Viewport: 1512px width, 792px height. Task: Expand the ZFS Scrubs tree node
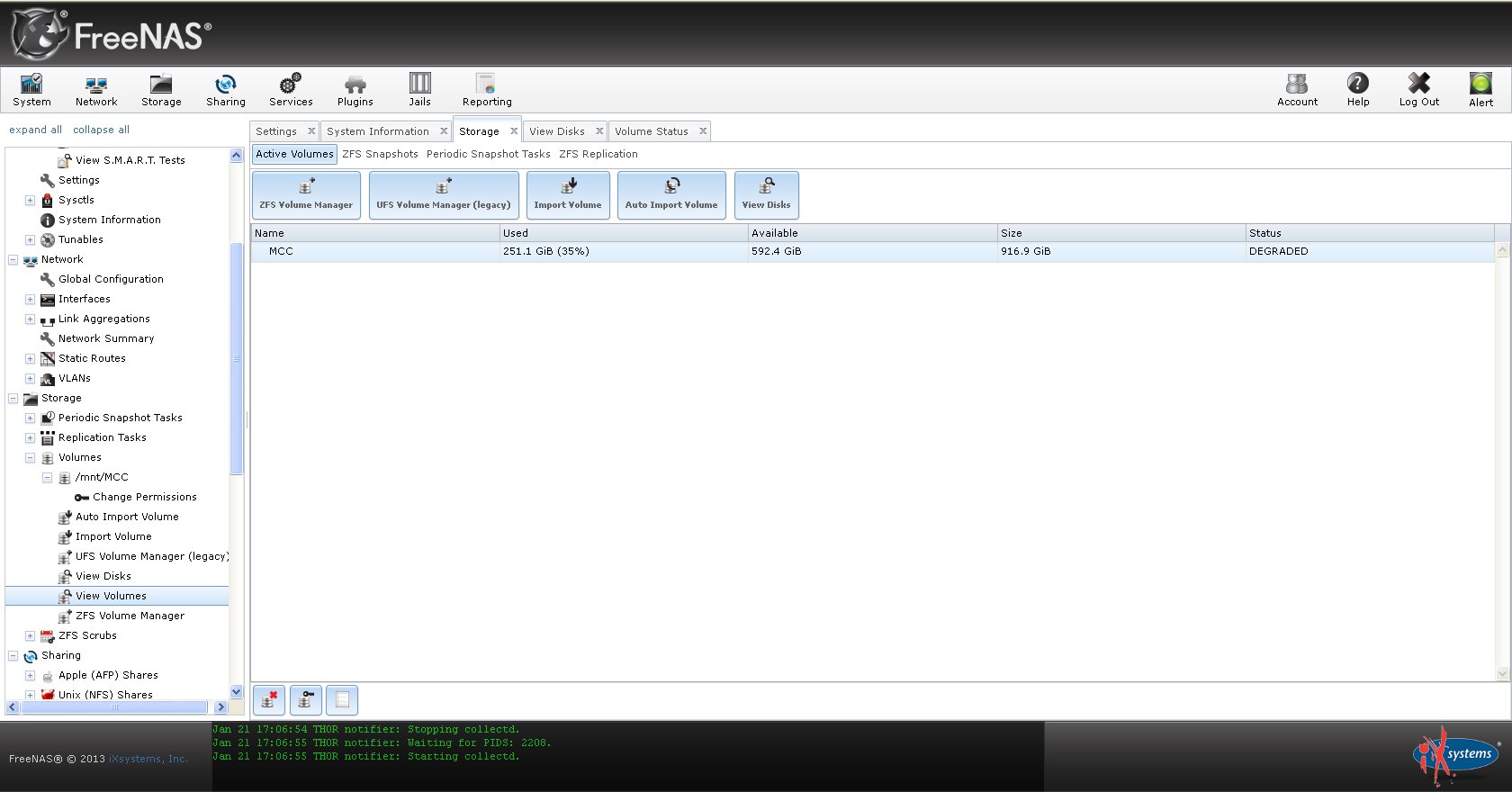[x=30, y=635]
